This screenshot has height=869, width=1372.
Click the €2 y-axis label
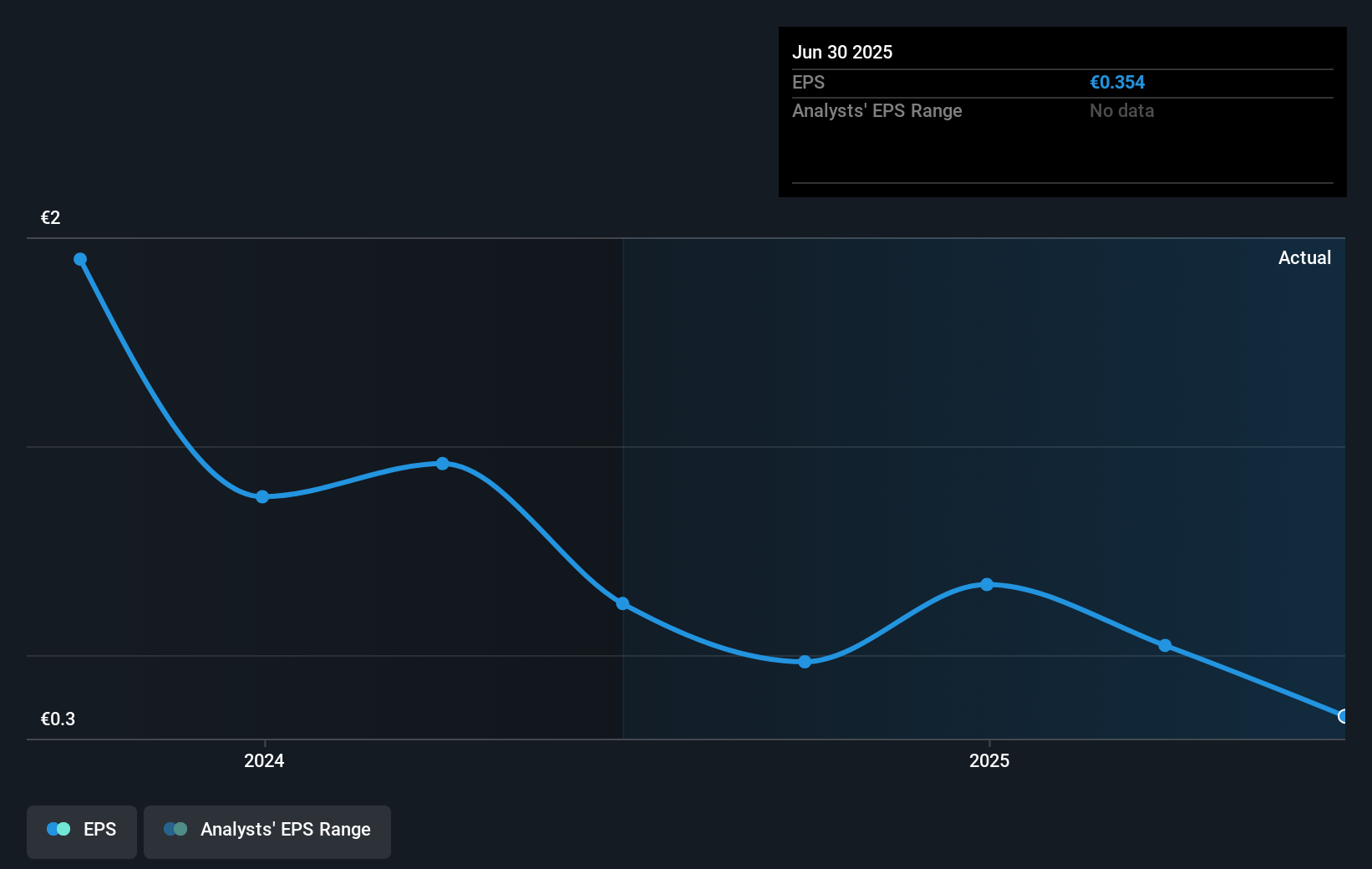tap(51, 218)
